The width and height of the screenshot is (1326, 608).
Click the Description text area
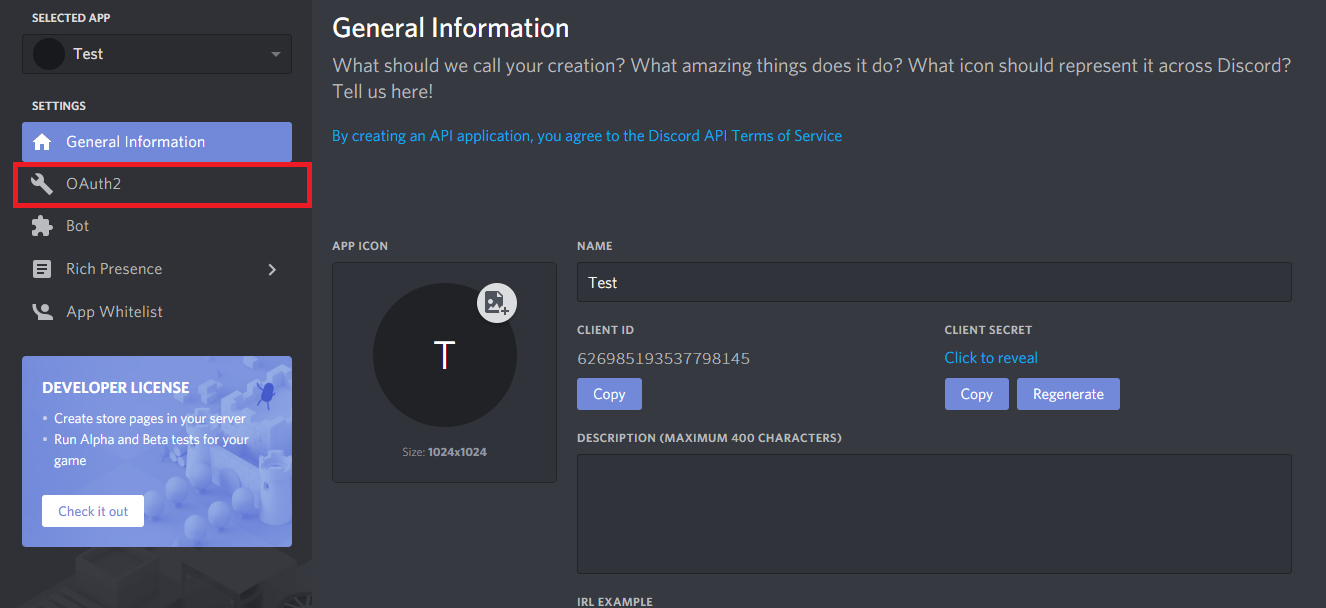(934, 514)
